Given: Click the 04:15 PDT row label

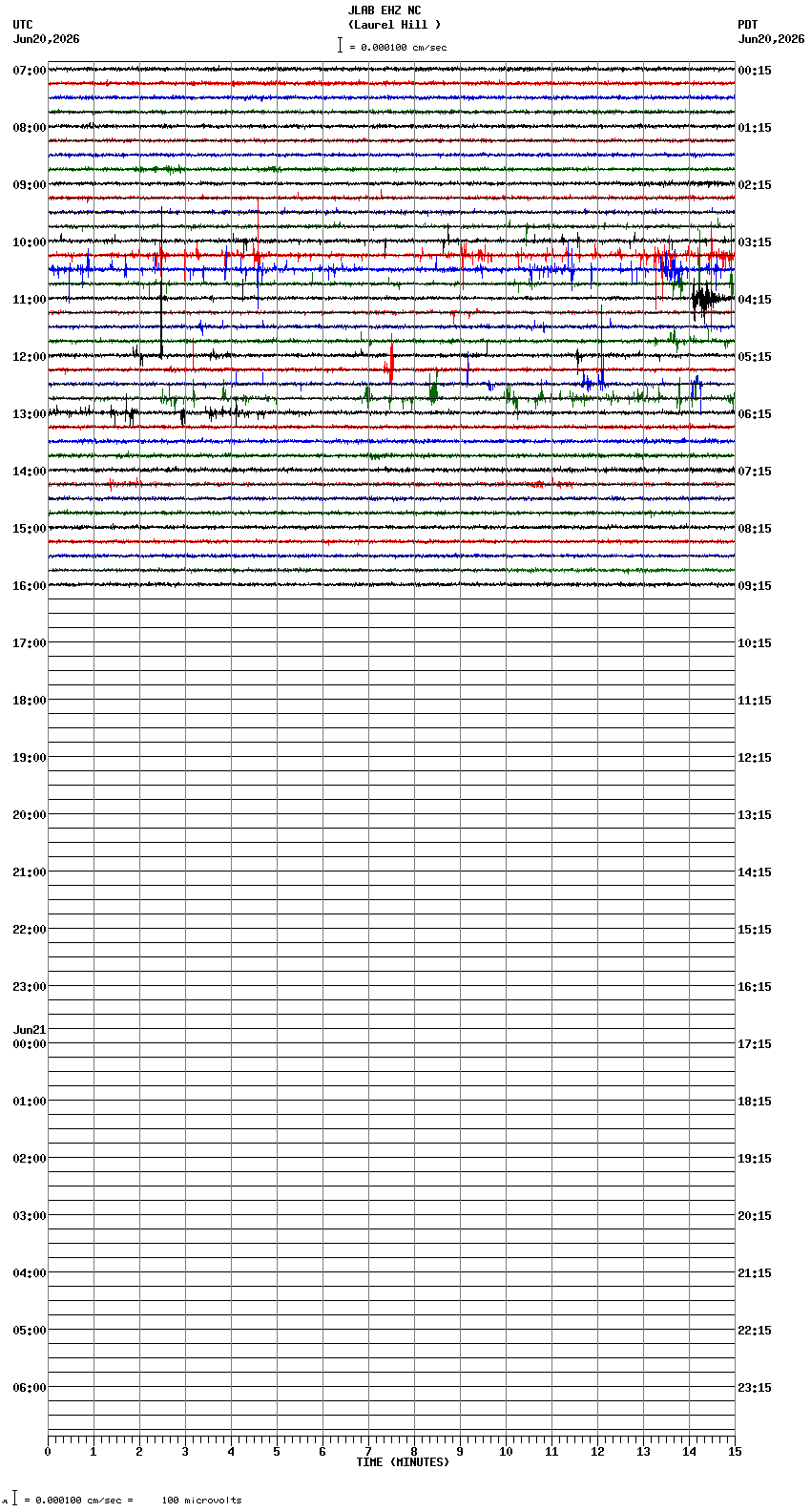Looking at the screenshot, I should pos(755,300).
